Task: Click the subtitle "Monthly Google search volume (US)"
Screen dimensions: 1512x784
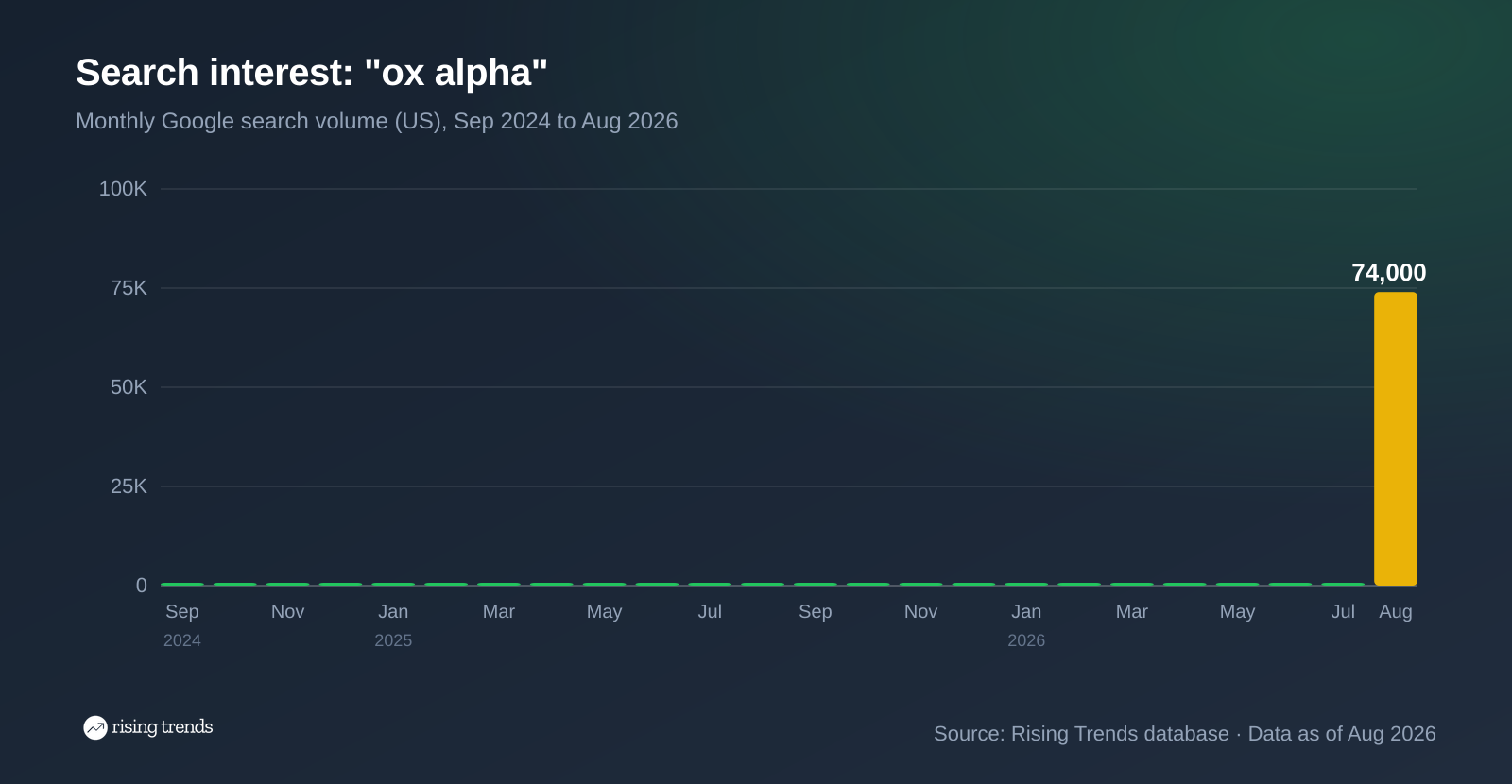Action: 260,121
